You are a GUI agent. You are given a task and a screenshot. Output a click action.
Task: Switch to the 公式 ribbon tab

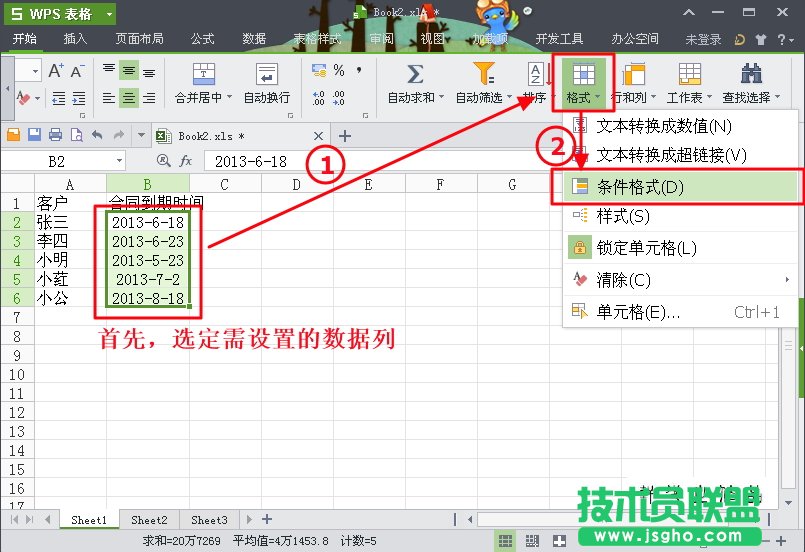[x=202, y=39]
